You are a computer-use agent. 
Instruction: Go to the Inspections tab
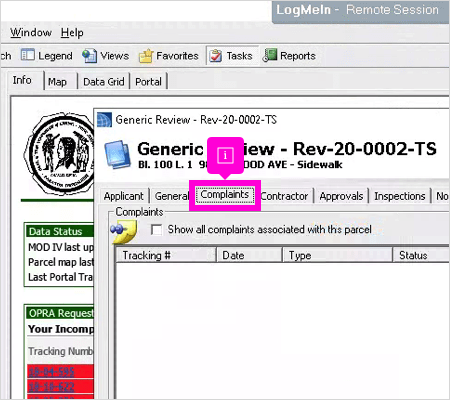400,196
